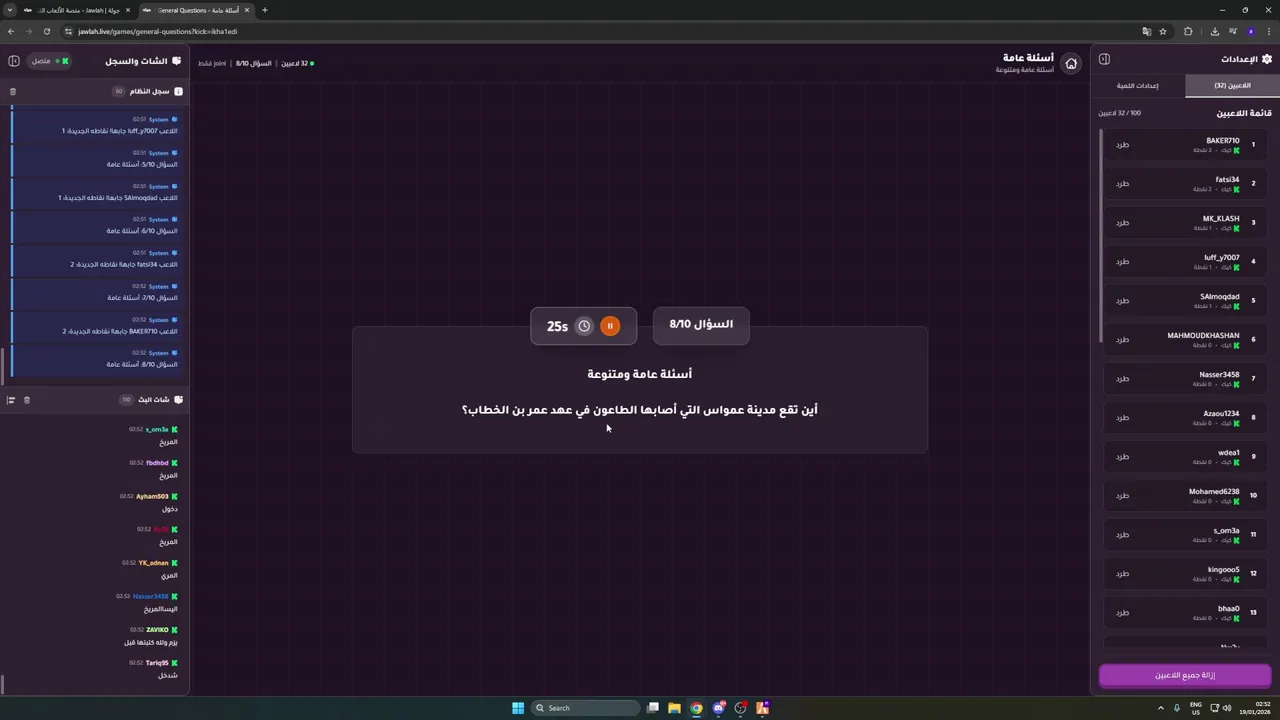Screen dimensions: 1280x720
Task: Remove all players purple button
Action: pyautogui.click(x=1185, y=676)
